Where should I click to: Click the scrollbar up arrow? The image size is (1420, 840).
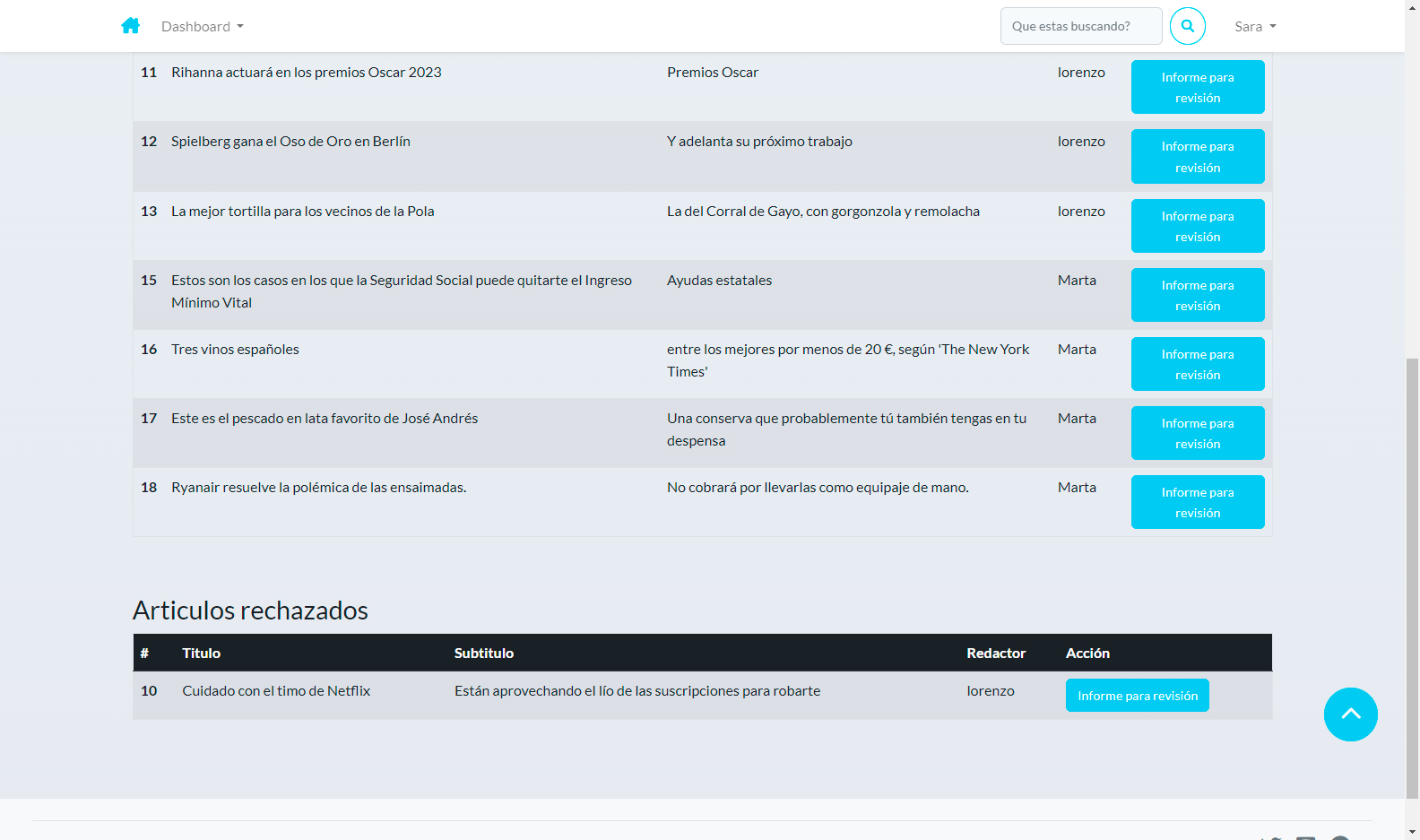pos(1412,7)
